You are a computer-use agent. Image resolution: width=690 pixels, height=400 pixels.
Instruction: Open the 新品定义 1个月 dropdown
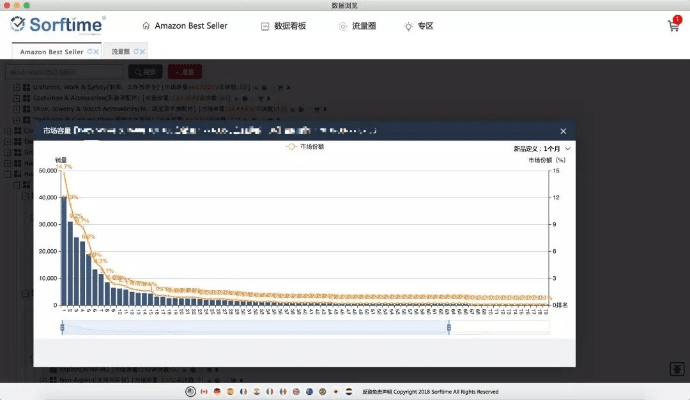coord(543,148)
